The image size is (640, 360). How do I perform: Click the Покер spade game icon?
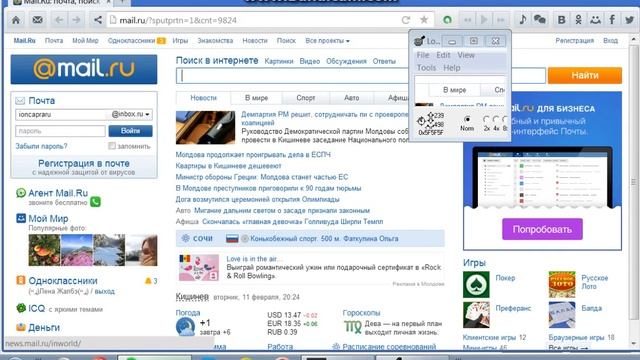(476, 284)
